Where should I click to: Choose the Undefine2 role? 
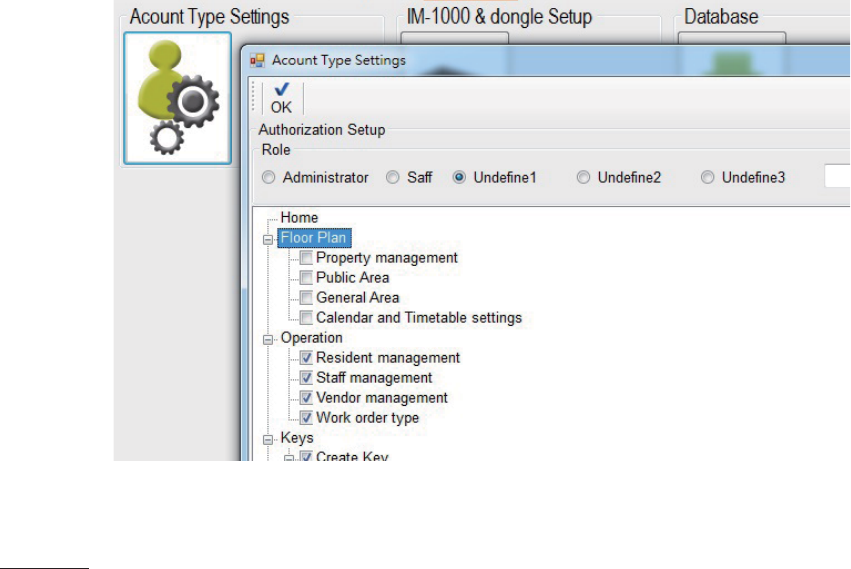583,178
